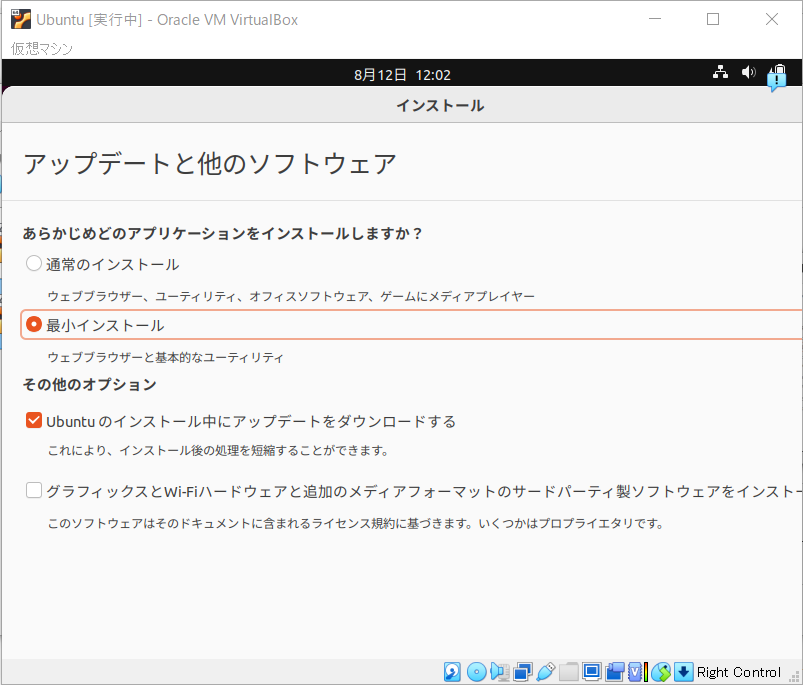This screenshot has width=803, height=685.
Task: Click the keyboard capture arrow icon
Action: coord(684,672)
